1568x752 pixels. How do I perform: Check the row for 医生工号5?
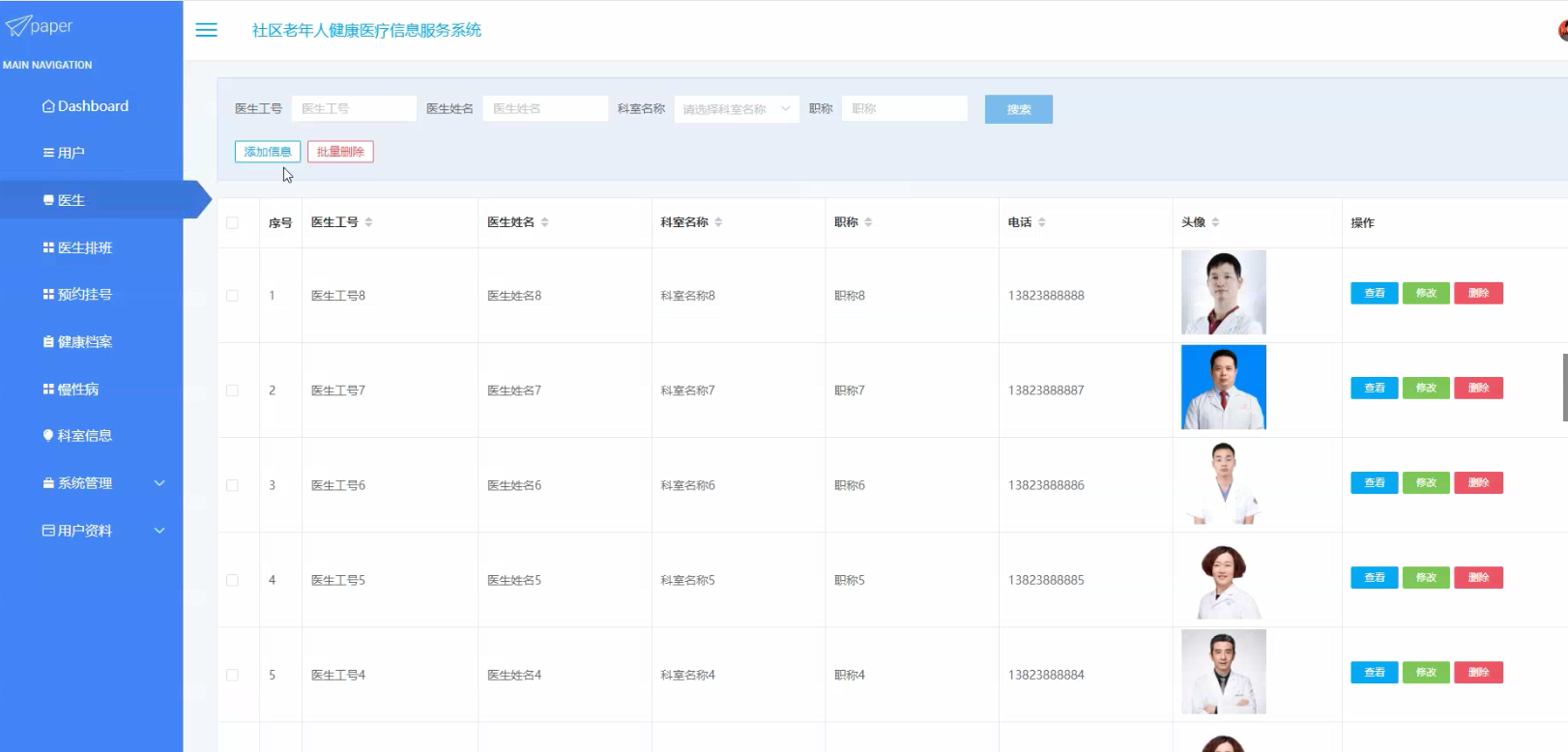click(x=232, y=580)
